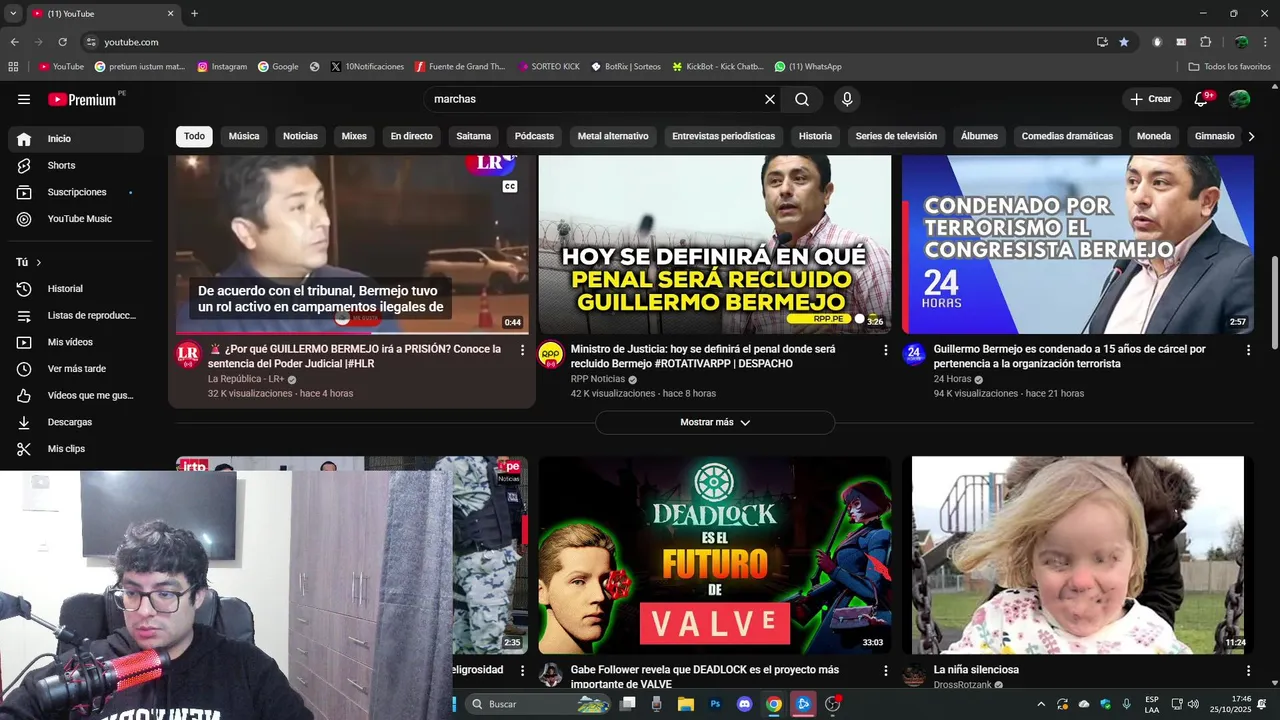Select the En directo filter chip
This screenshot has width=1280, height=720.
point(412,136)
